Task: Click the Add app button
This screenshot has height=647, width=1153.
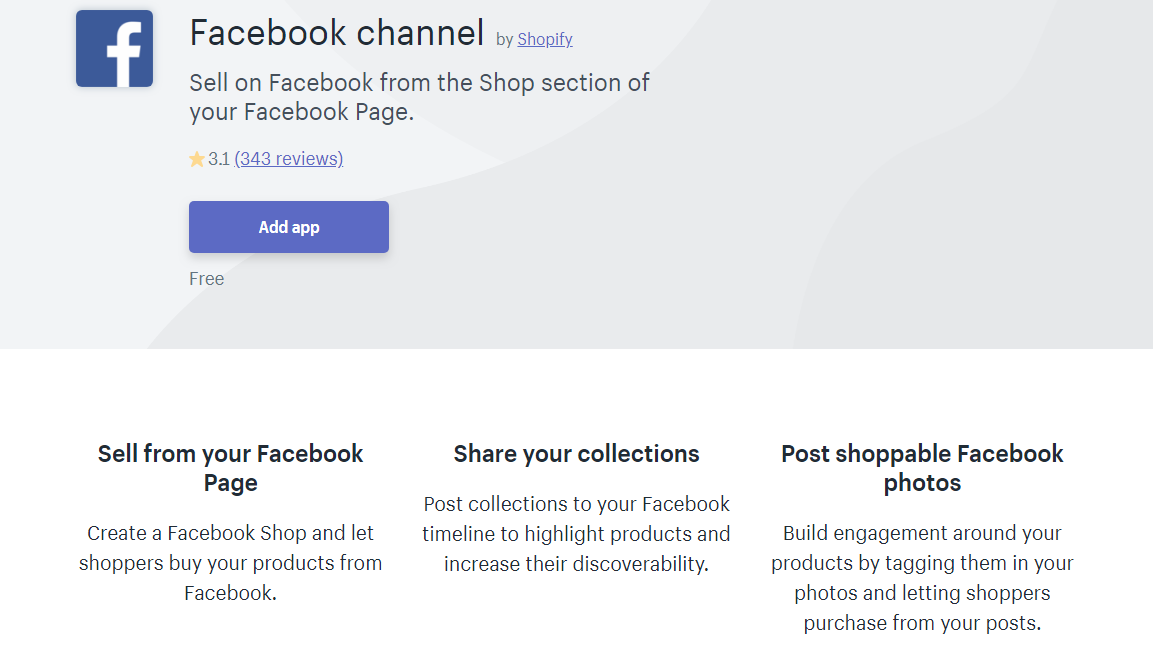Action: [289, 227]
